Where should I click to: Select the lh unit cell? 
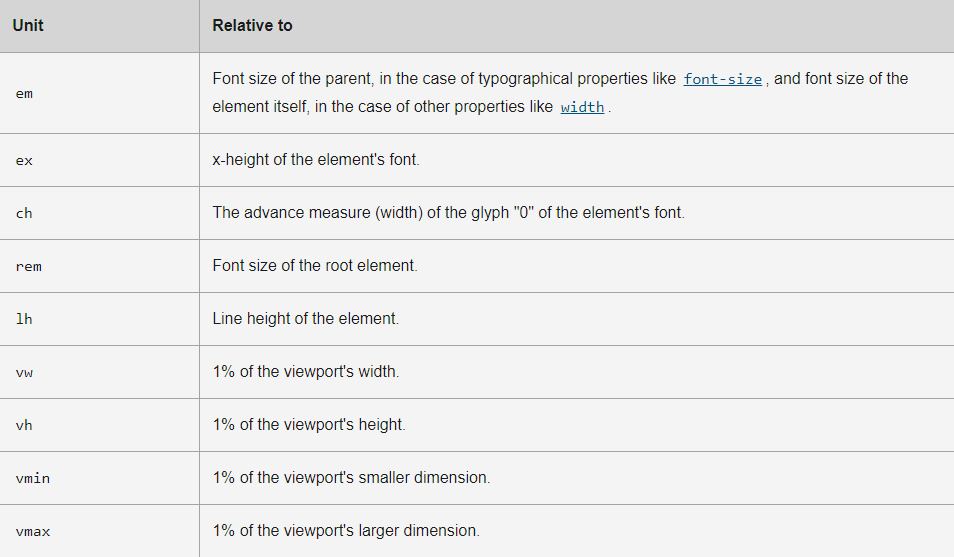(99, 319)
